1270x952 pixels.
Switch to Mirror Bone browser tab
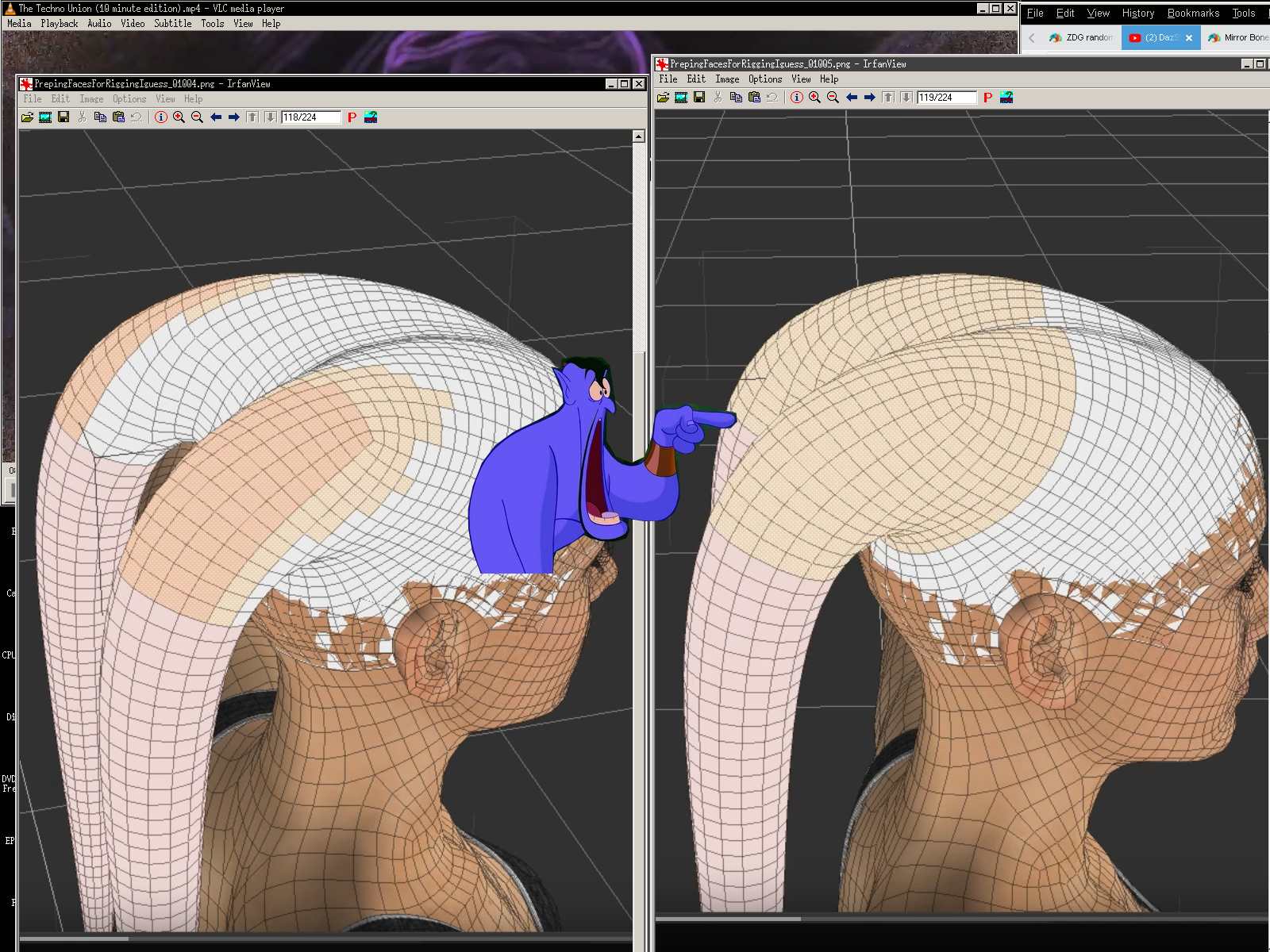click(x=1237, y=37)
